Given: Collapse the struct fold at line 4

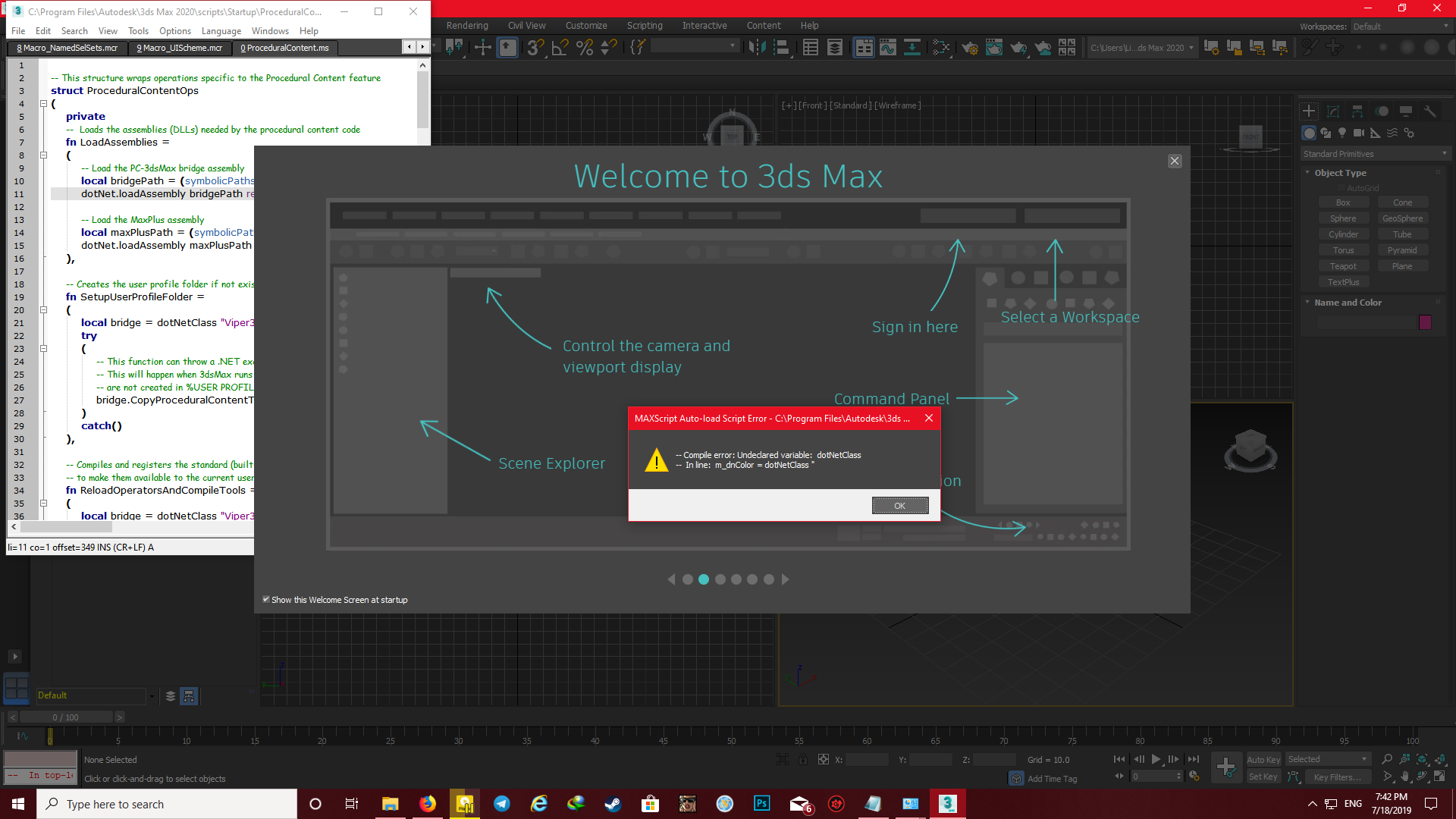Looking at the screenshot, I should tap(43, 104).
